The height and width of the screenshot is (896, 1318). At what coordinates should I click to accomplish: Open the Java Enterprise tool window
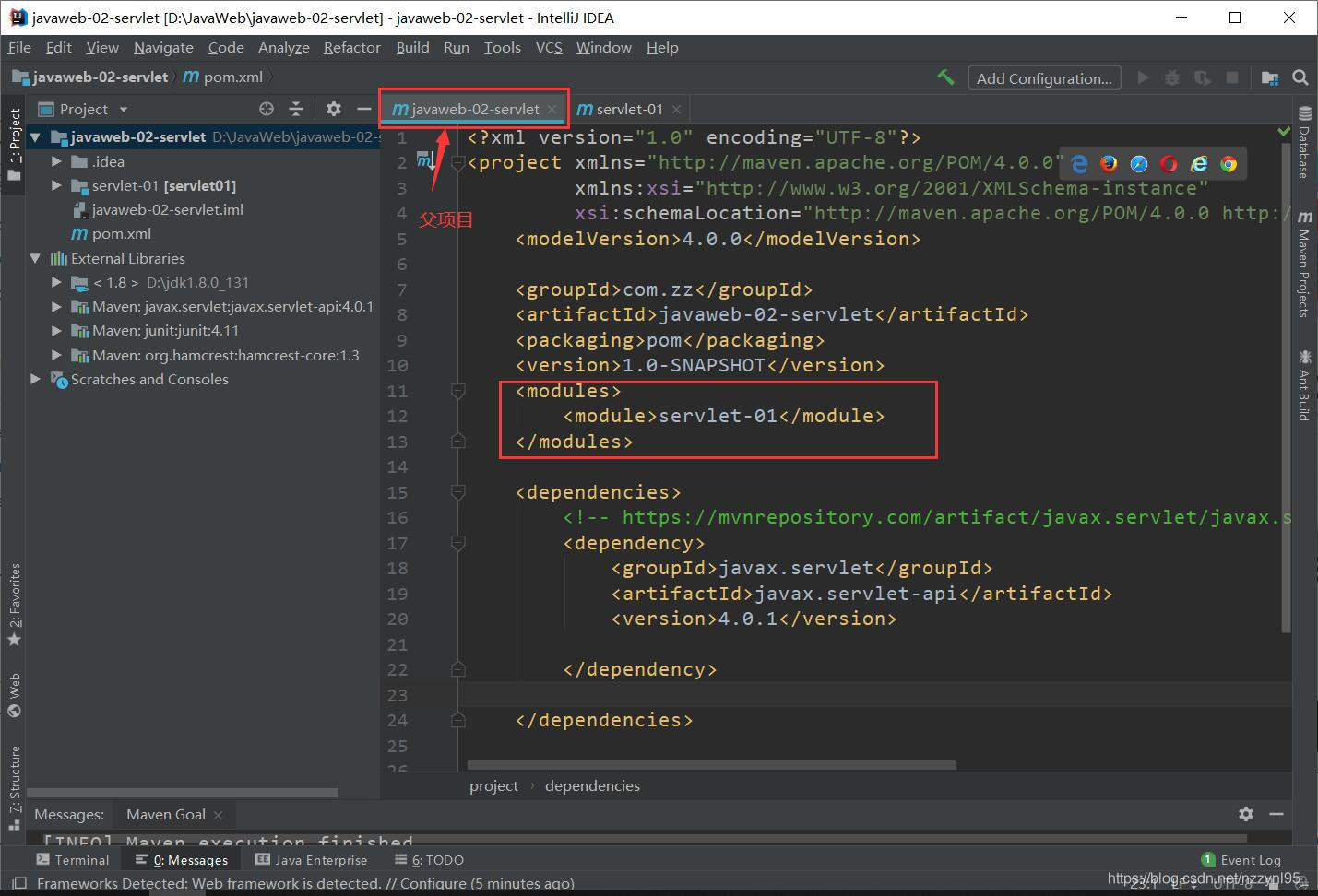[312, 859]
